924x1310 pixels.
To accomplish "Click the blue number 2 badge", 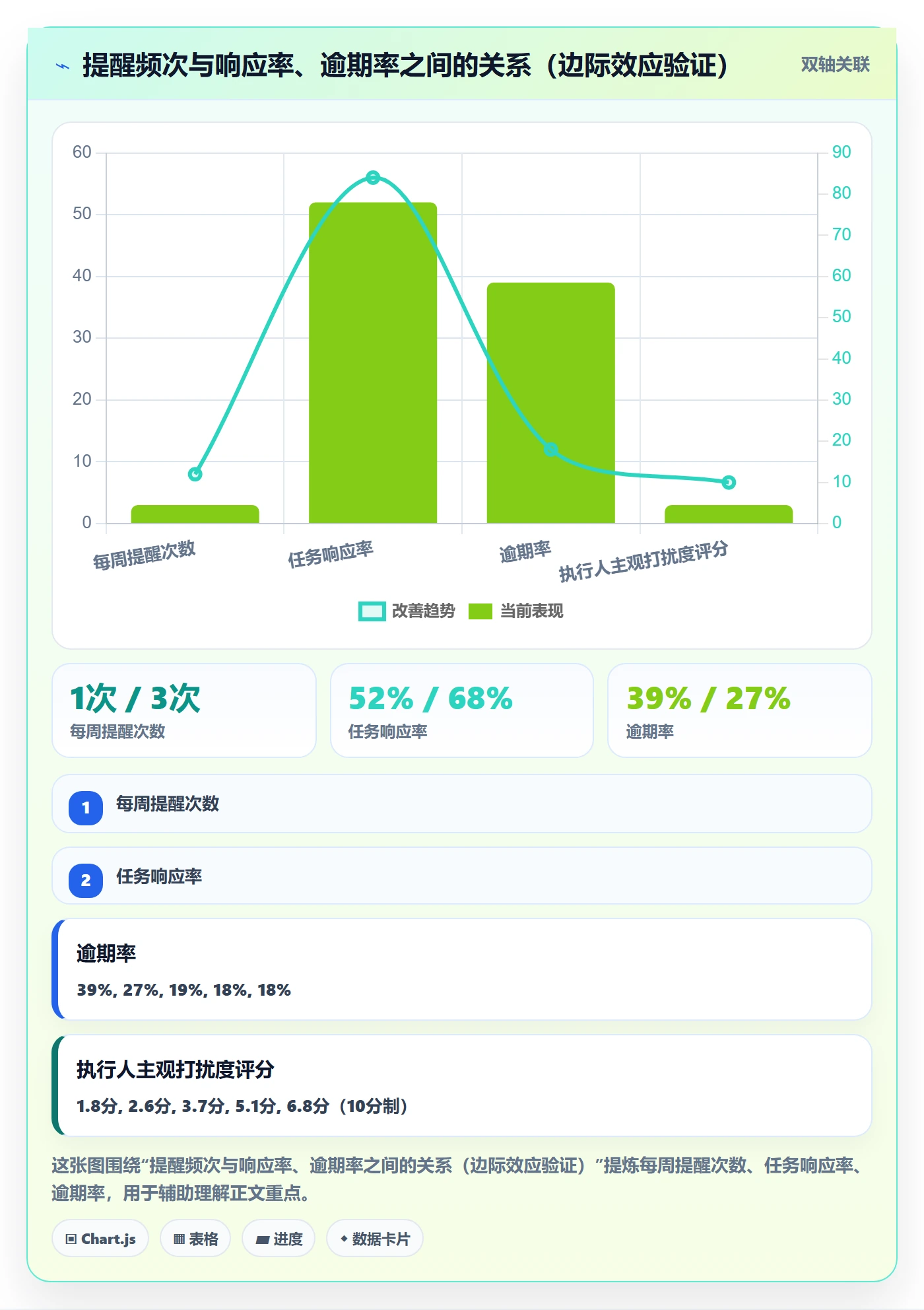I will [86, 880].
